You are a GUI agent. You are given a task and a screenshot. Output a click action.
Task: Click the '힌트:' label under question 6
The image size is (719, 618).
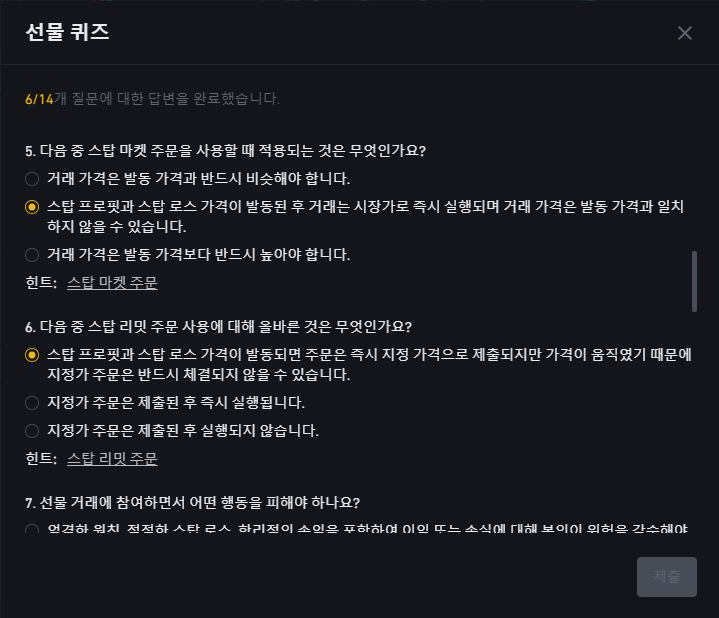tap(41, 458)
